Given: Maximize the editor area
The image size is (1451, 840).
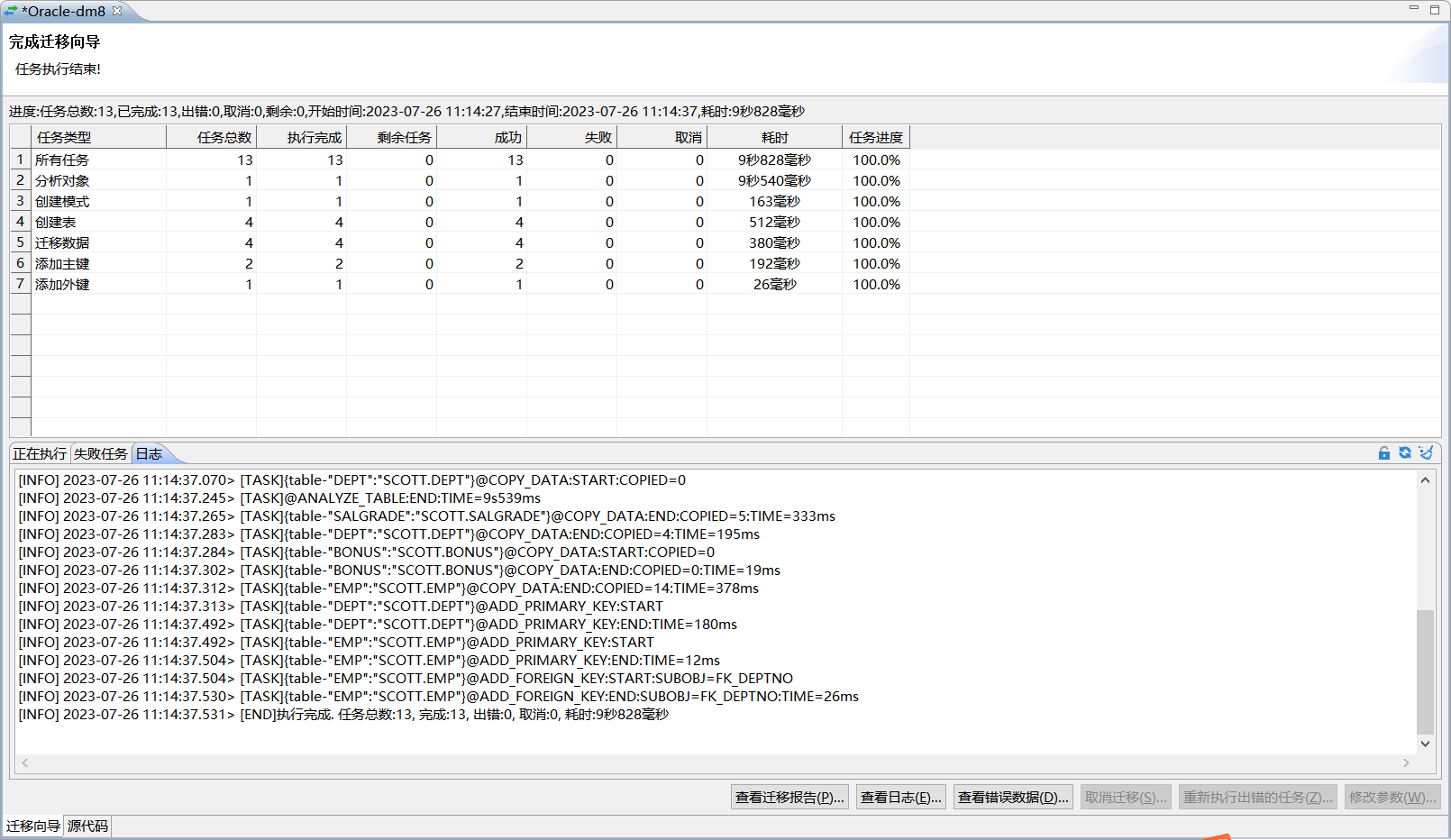Looking at the screenshot, I should [1435, 10].
